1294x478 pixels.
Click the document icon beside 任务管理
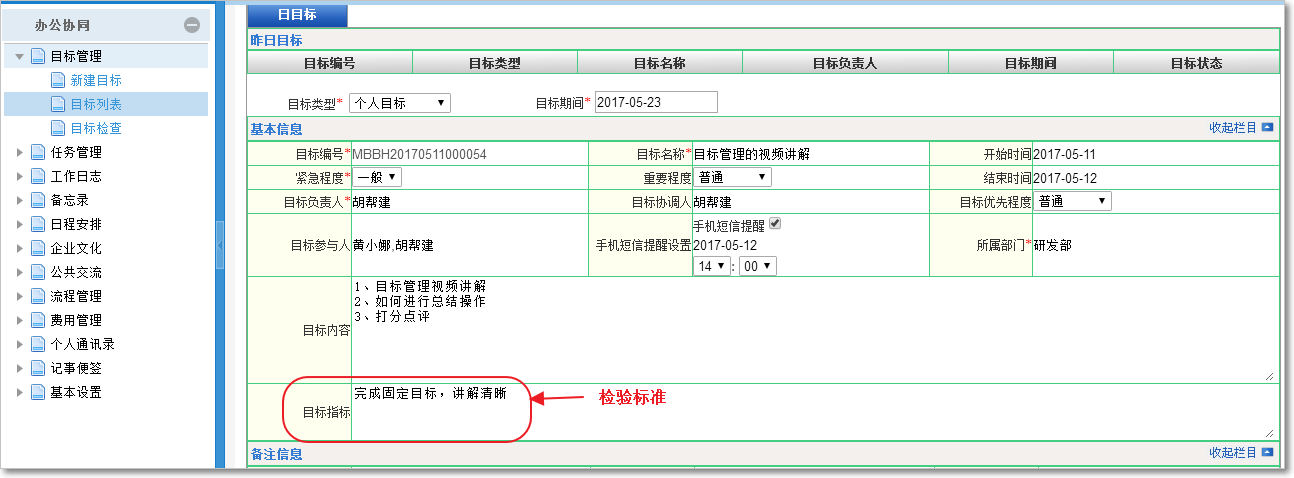[x=38, y=153]
